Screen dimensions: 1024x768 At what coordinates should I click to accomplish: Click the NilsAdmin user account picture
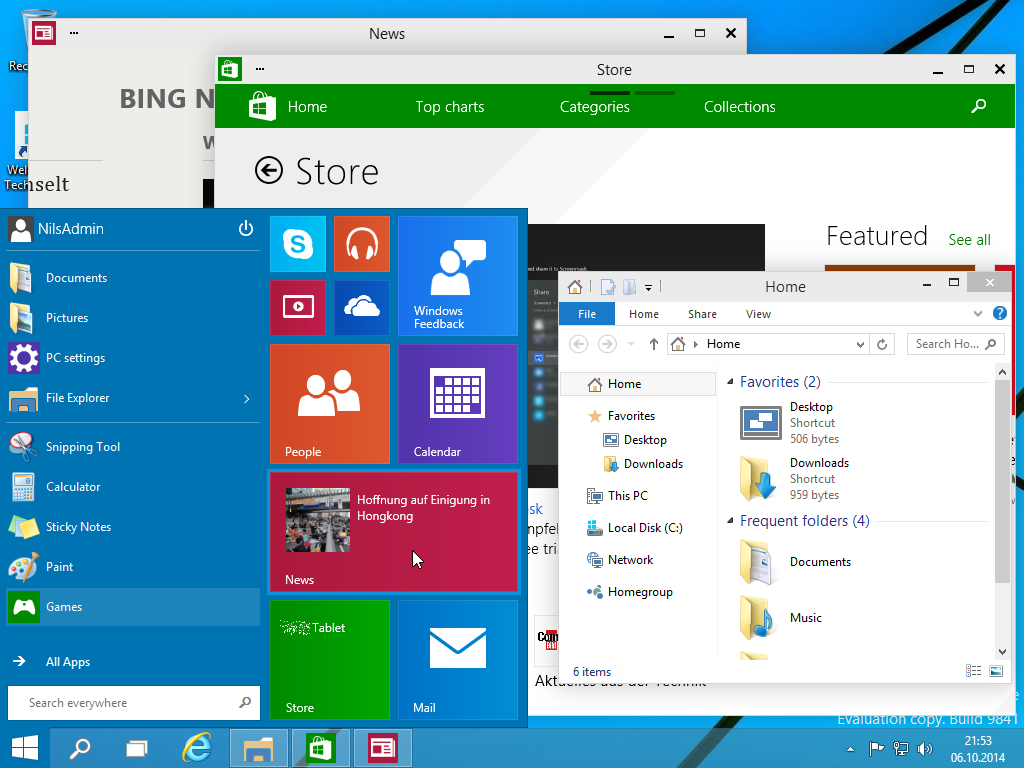coord(21,229)
